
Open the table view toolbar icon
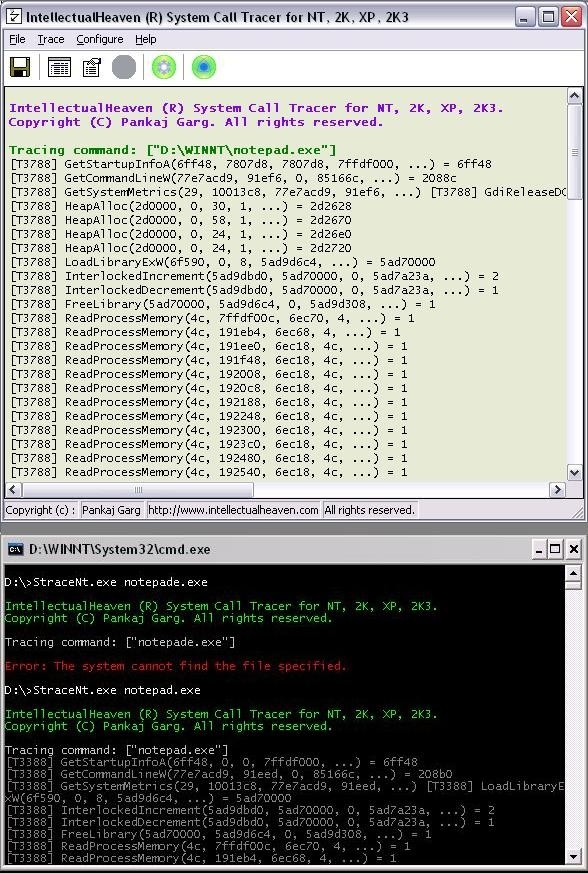59,67
